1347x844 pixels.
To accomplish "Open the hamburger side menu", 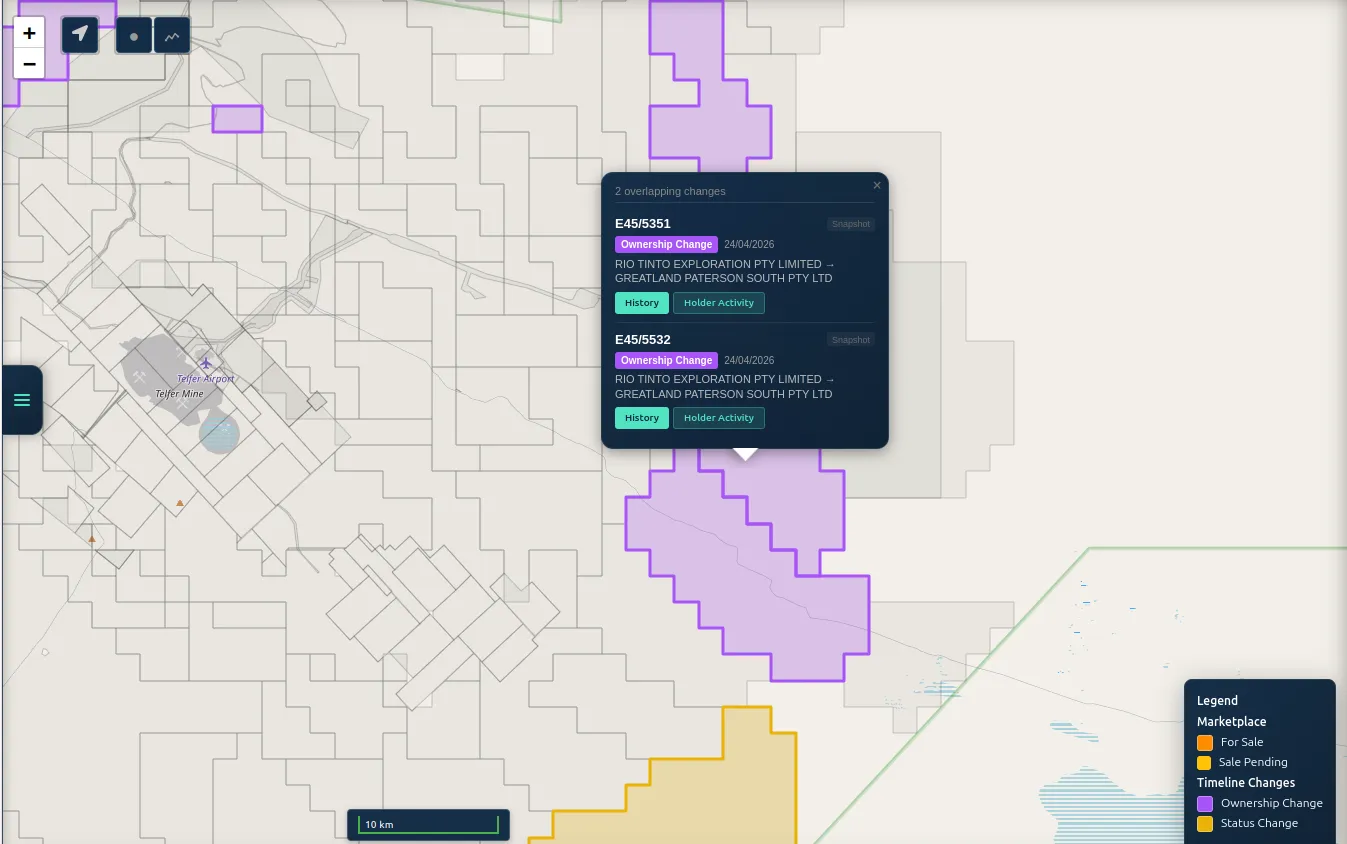I will 22,400.
